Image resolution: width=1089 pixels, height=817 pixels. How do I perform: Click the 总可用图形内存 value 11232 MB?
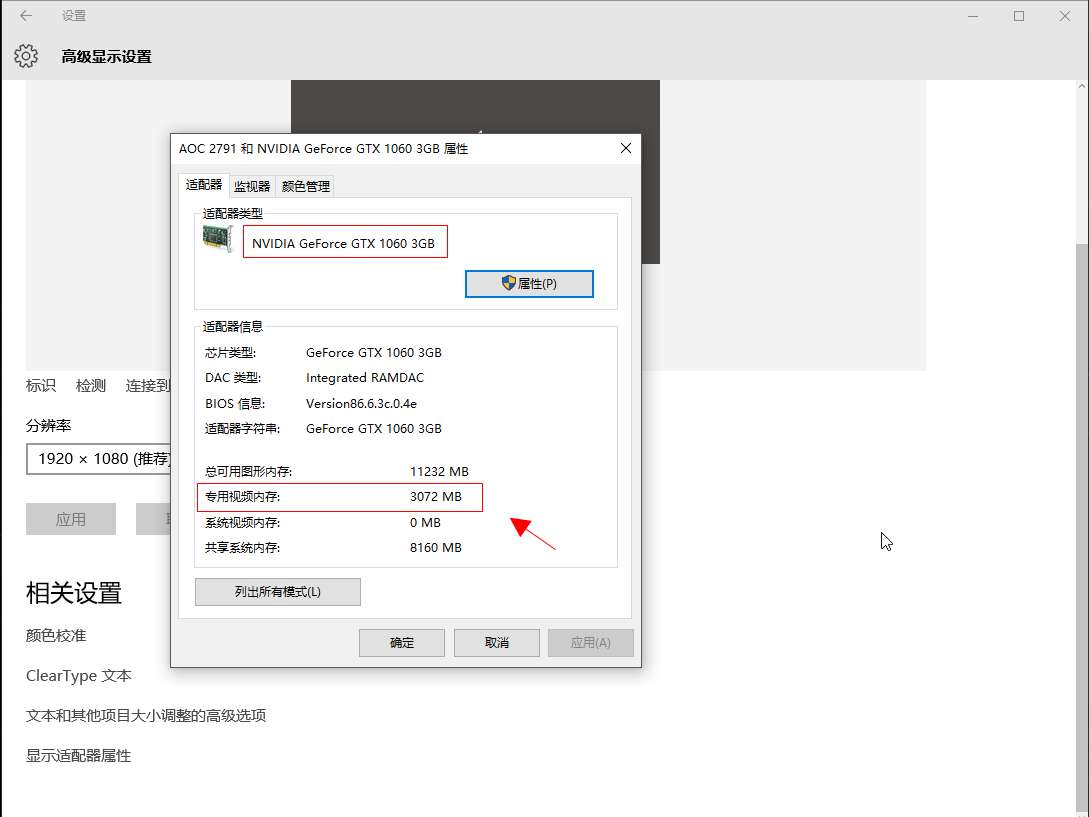point(439,472)
